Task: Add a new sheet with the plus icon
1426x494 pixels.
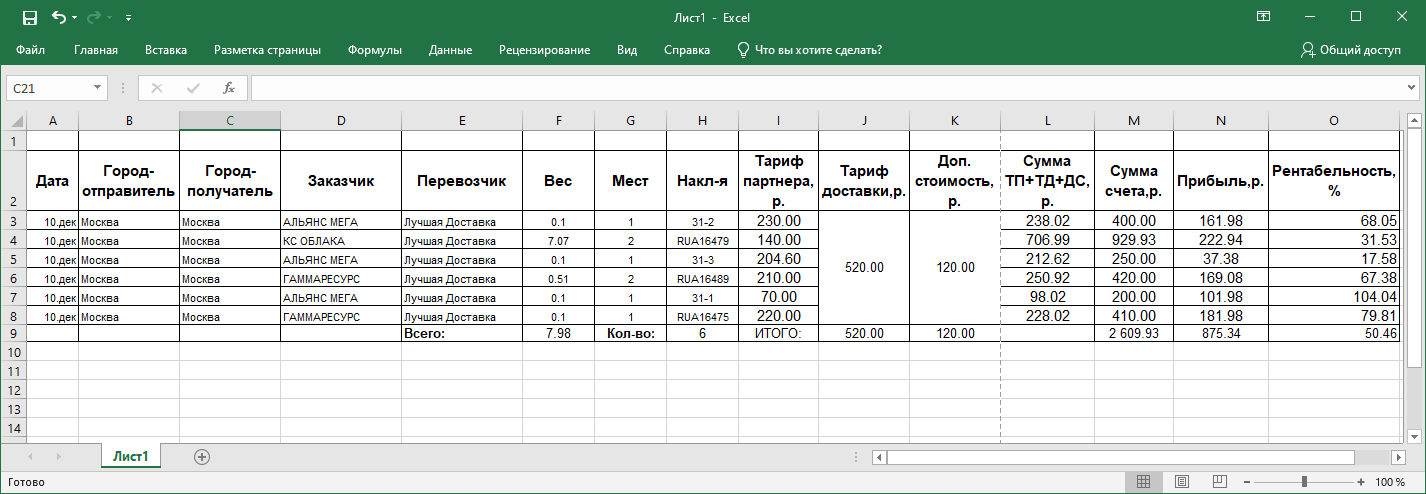Action: [x=202, y=456]
